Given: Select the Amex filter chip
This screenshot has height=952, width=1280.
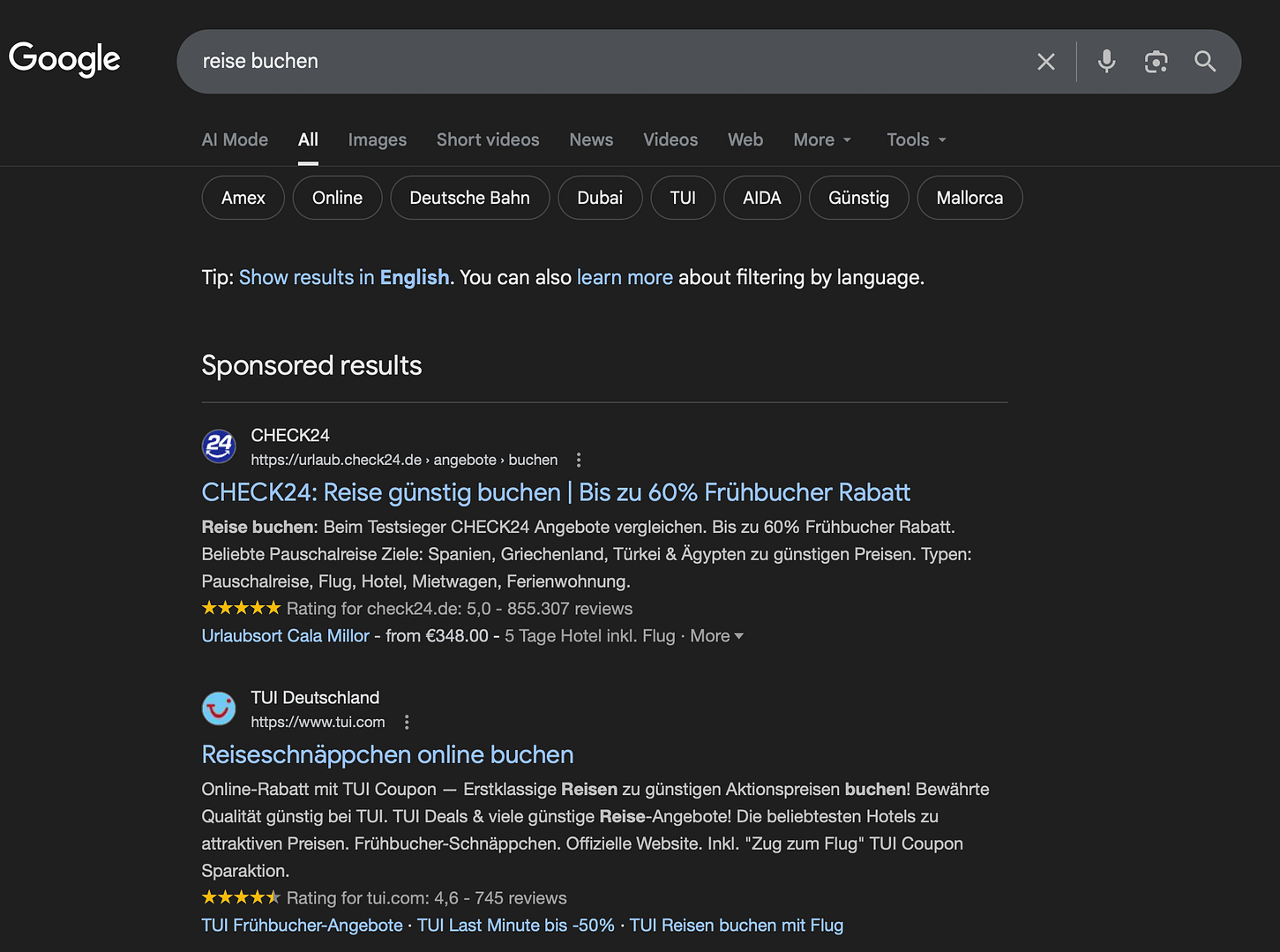Looking at the screenshot, I should (243, 198).
